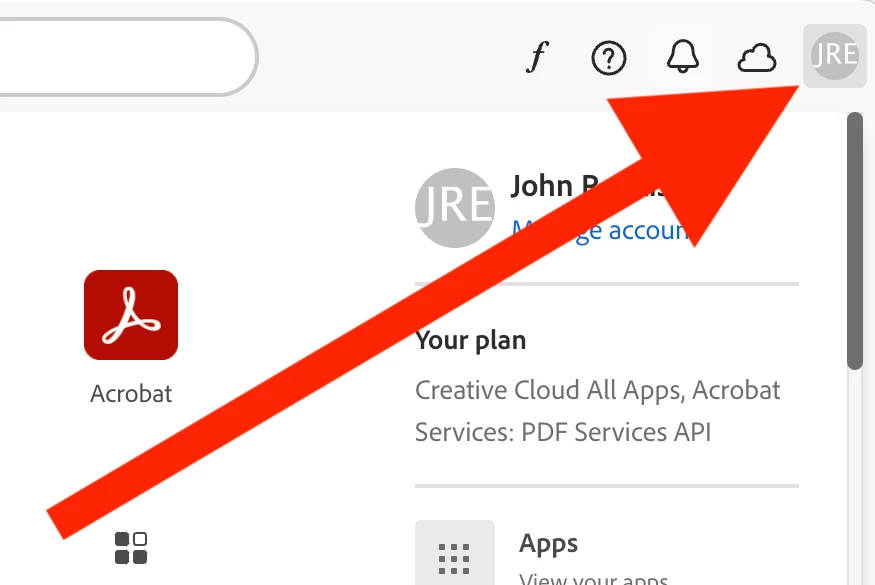Click the Acrobat label text
The width and height of the screenshot is (875, 585).
tap(131, 394)
